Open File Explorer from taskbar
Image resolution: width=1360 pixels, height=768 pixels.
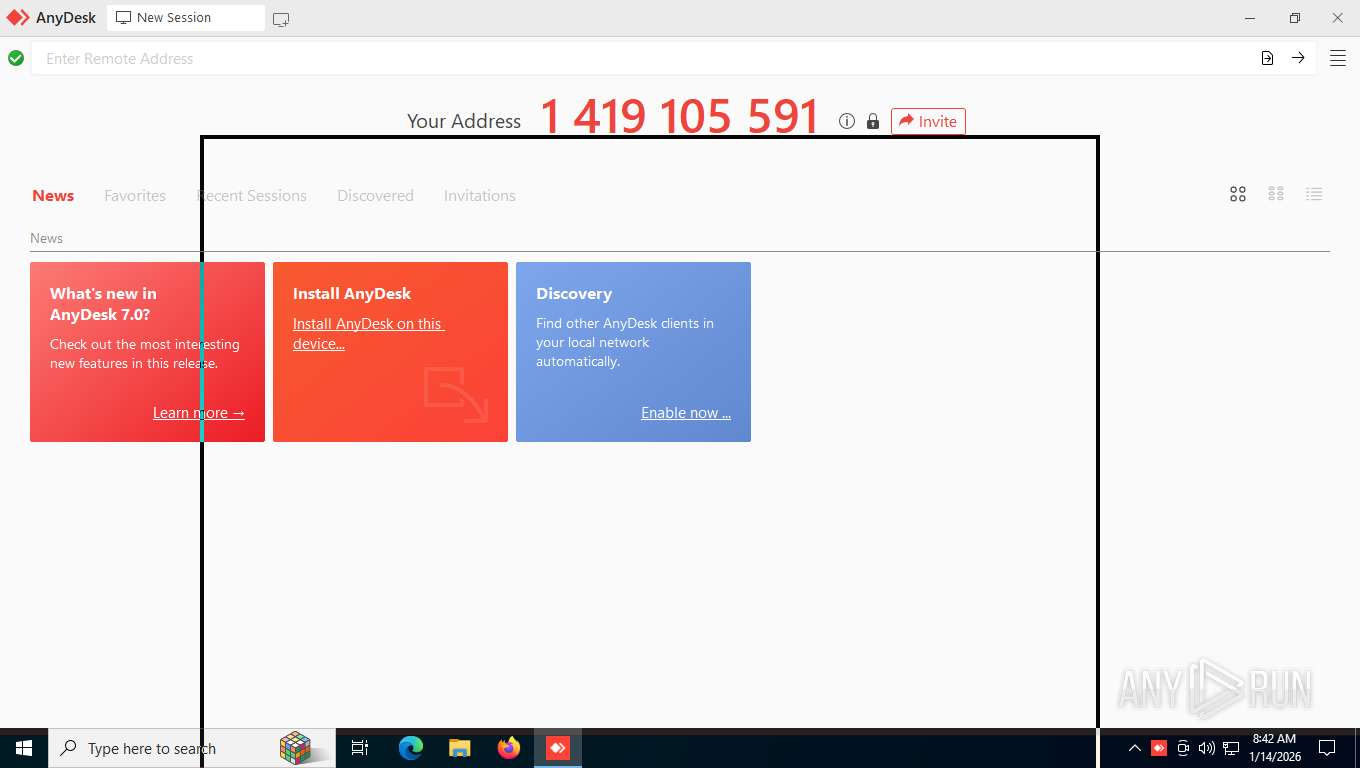point(460,748)
